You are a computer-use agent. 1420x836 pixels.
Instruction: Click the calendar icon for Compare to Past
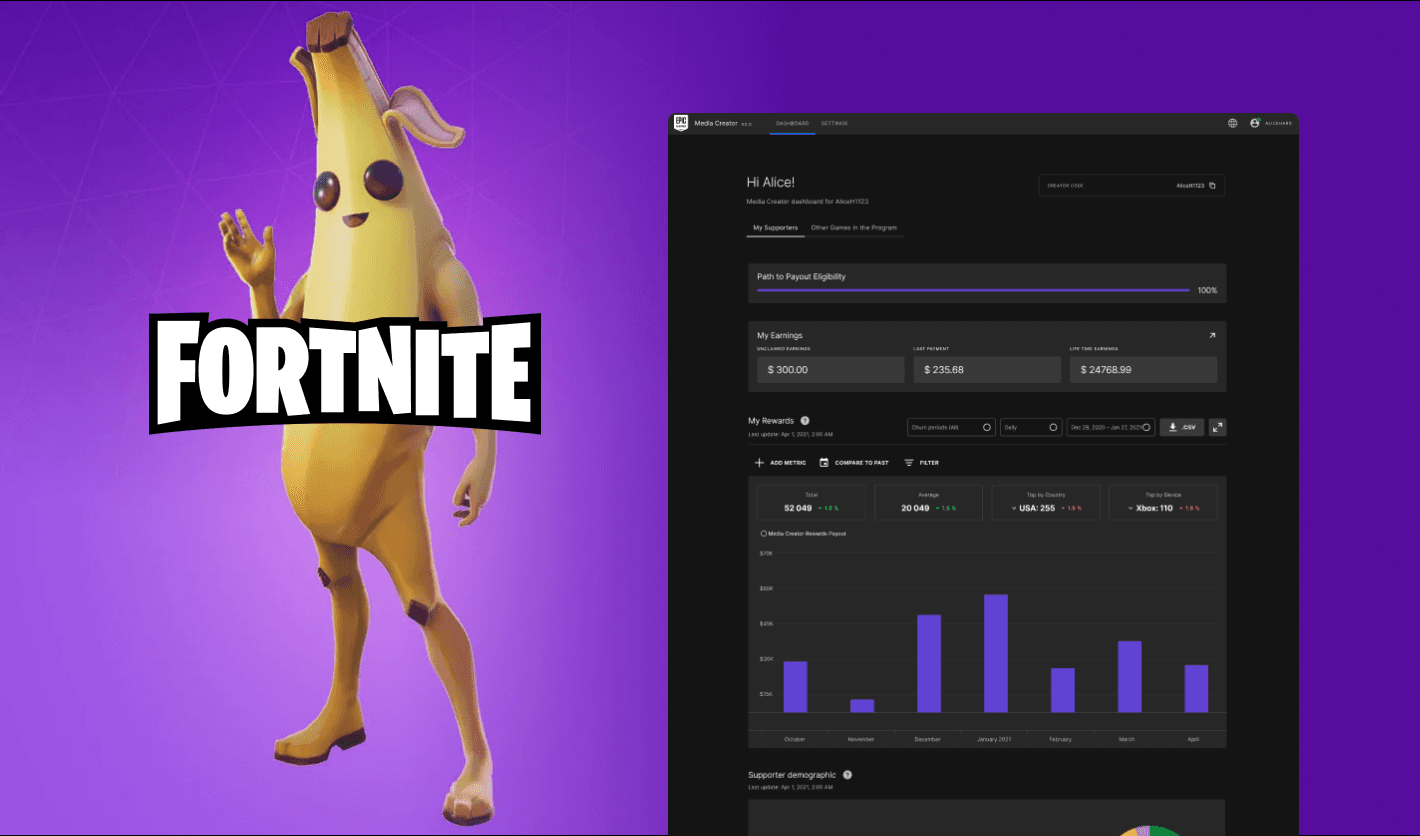[824, 463]
